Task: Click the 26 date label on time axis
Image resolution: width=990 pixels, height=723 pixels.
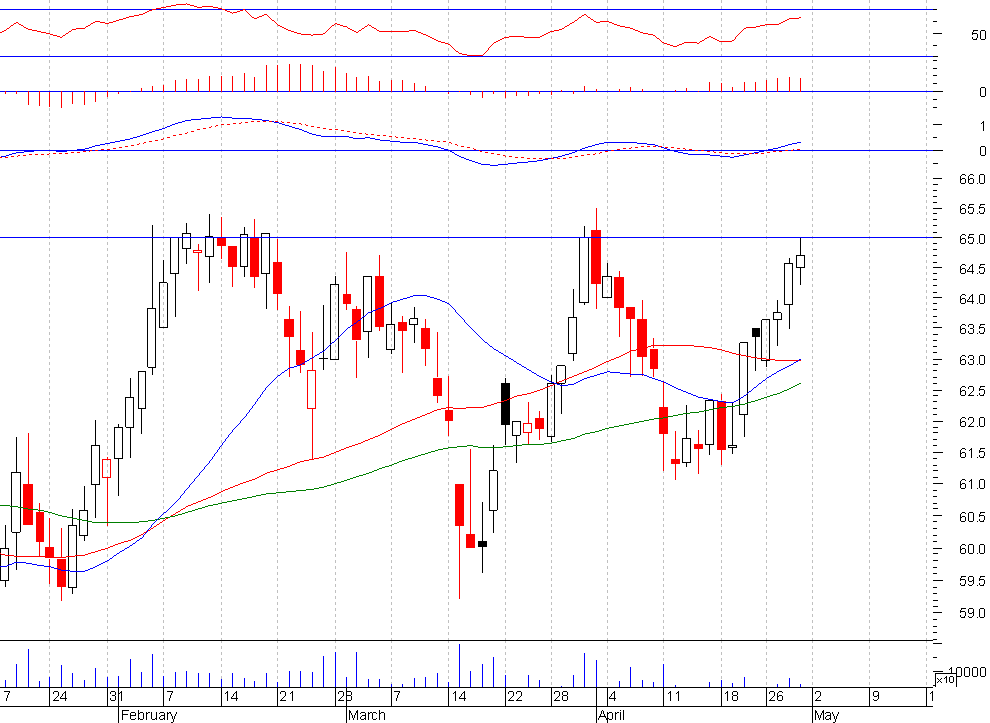Action: click(x=775, y=696)
